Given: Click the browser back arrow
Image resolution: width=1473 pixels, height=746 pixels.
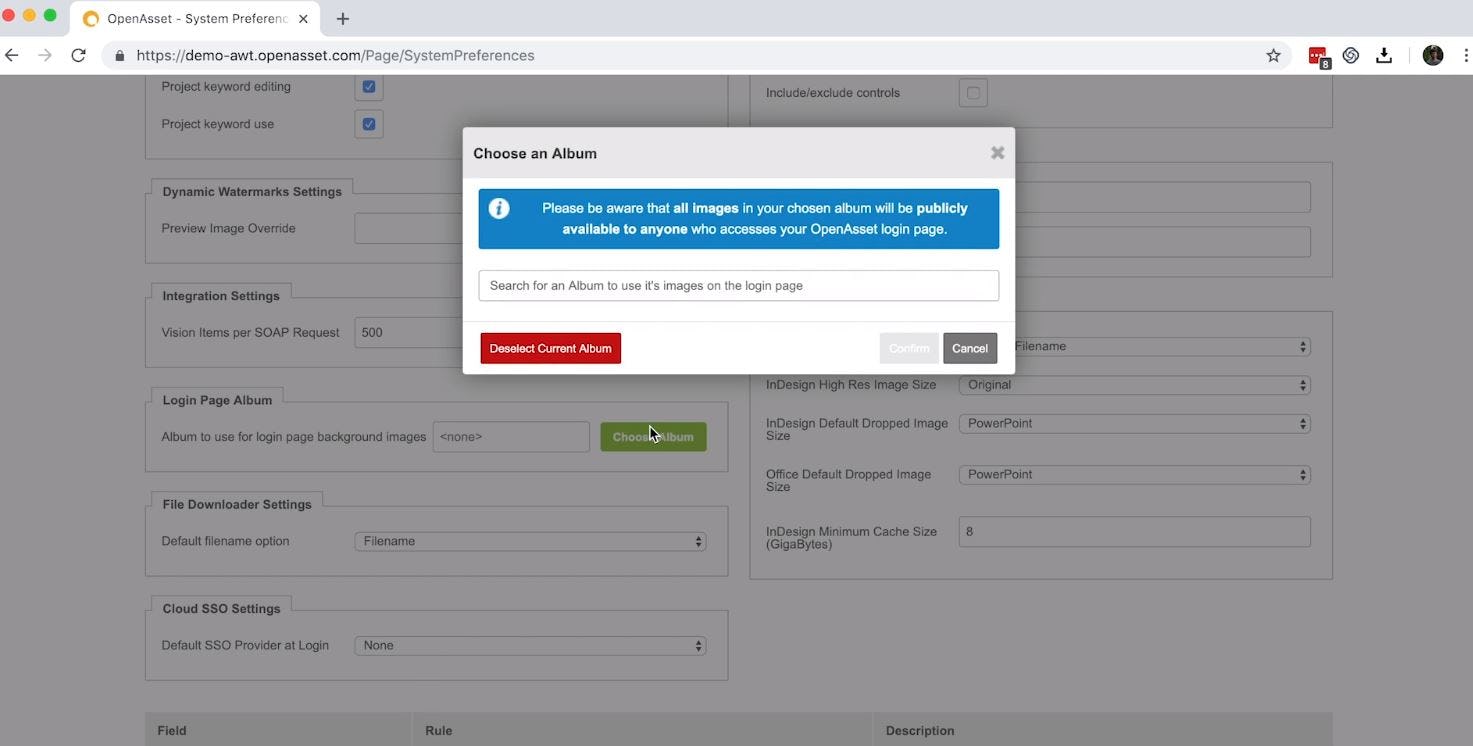Looking at the screenshot, I should [12, 55].
